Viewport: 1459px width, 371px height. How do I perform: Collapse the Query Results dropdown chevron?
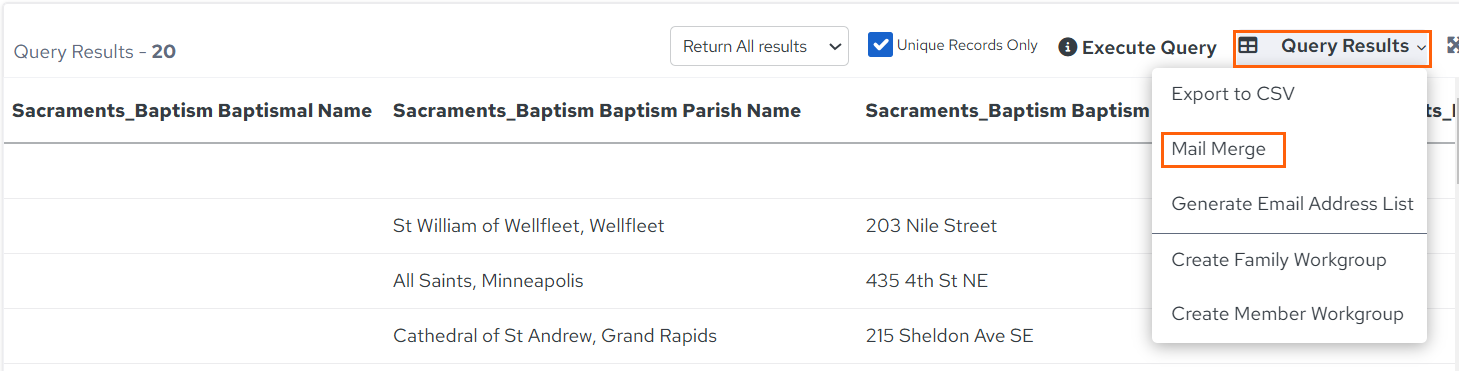click(1421, 47)
